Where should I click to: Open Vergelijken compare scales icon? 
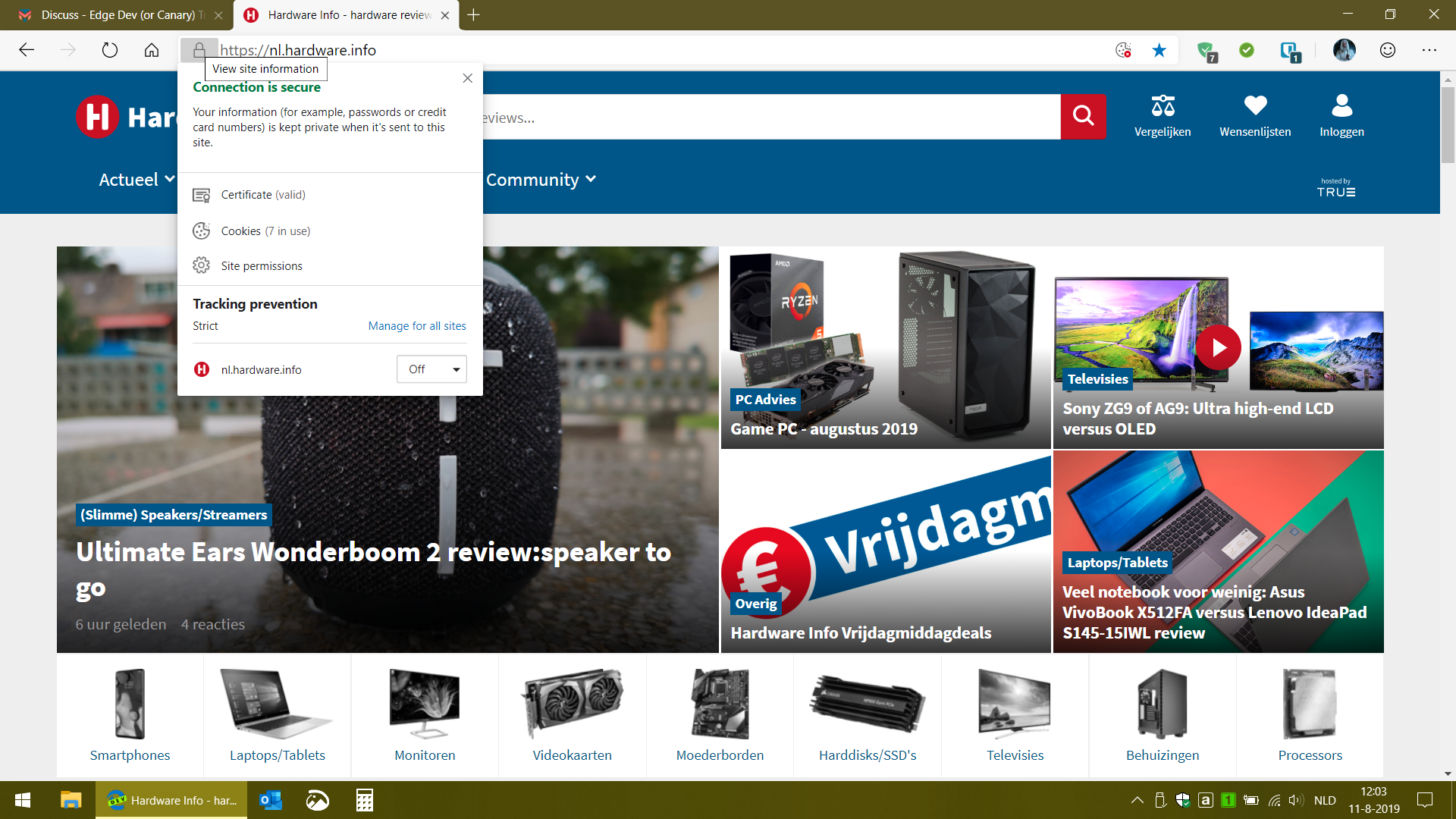click(1162, 106)
